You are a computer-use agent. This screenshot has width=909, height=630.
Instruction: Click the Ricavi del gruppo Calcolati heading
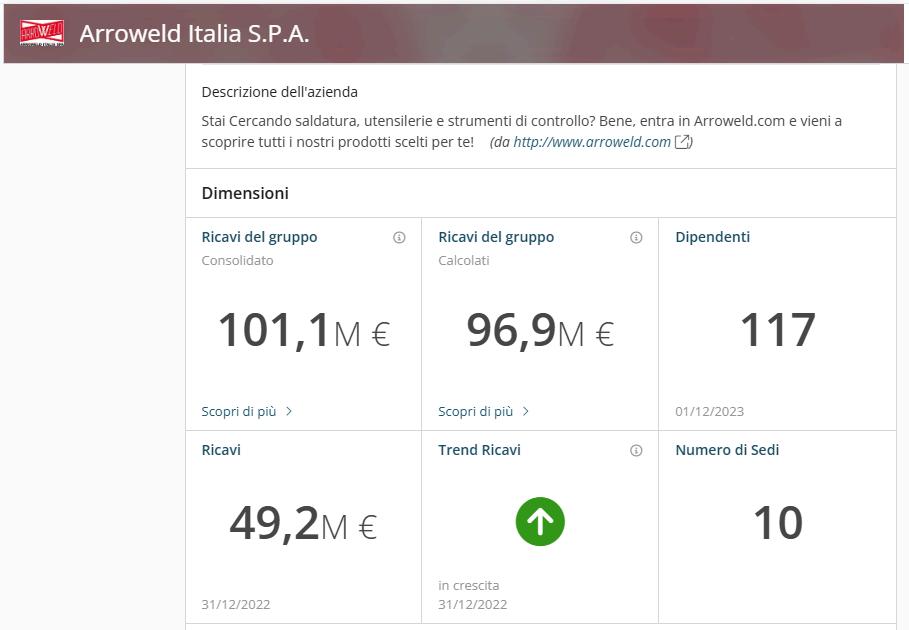click(x=496, y=237)
